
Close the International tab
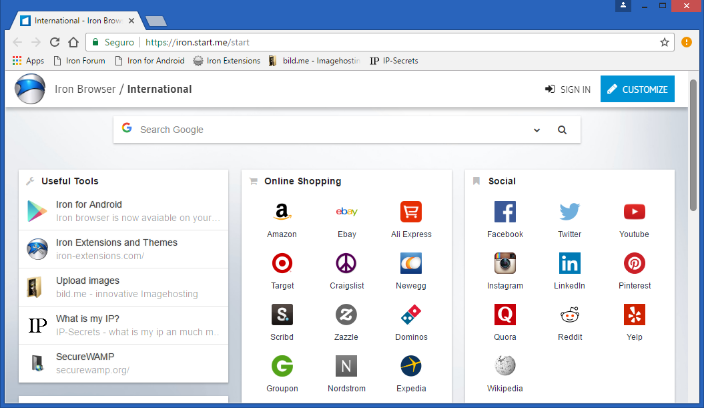pos(131,21)
